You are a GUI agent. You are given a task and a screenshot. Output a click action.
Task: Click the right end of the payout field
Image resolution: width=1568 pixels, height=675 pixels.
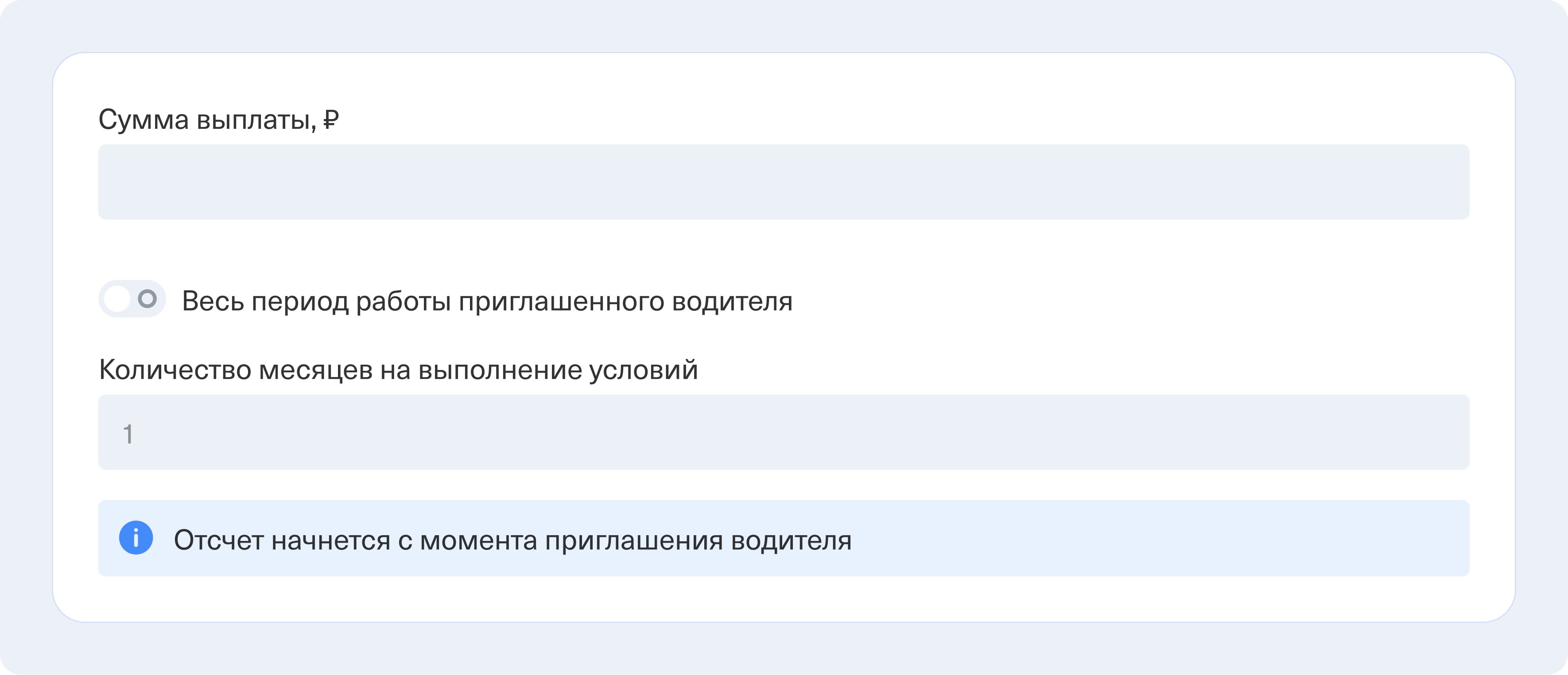(1430, 182)
